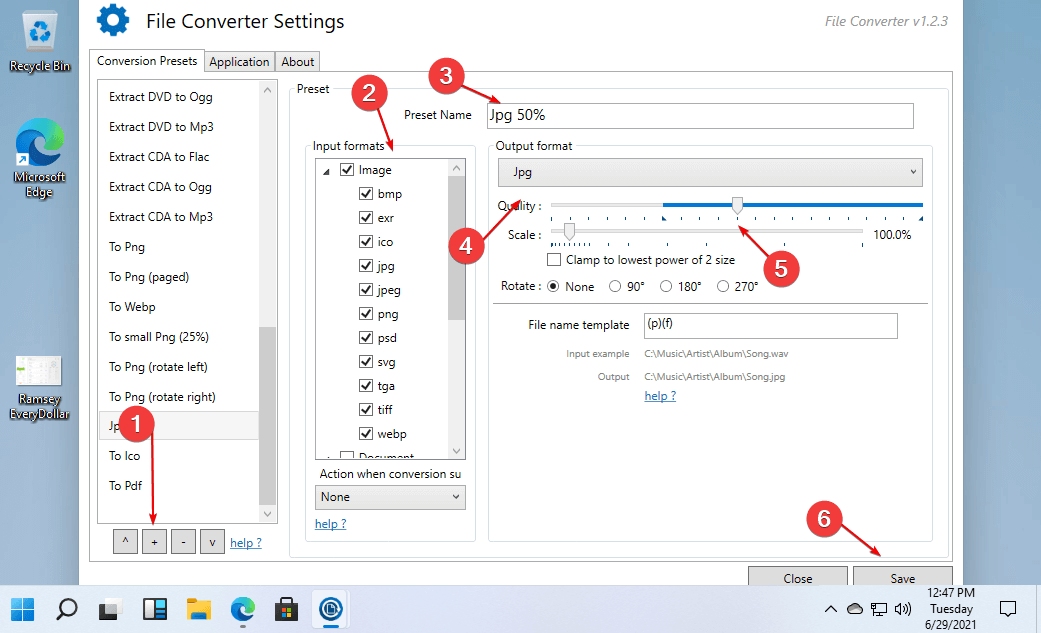Click the Close button
The width and height of the screenshot is (1041, 633).
(x=797, y=576)
